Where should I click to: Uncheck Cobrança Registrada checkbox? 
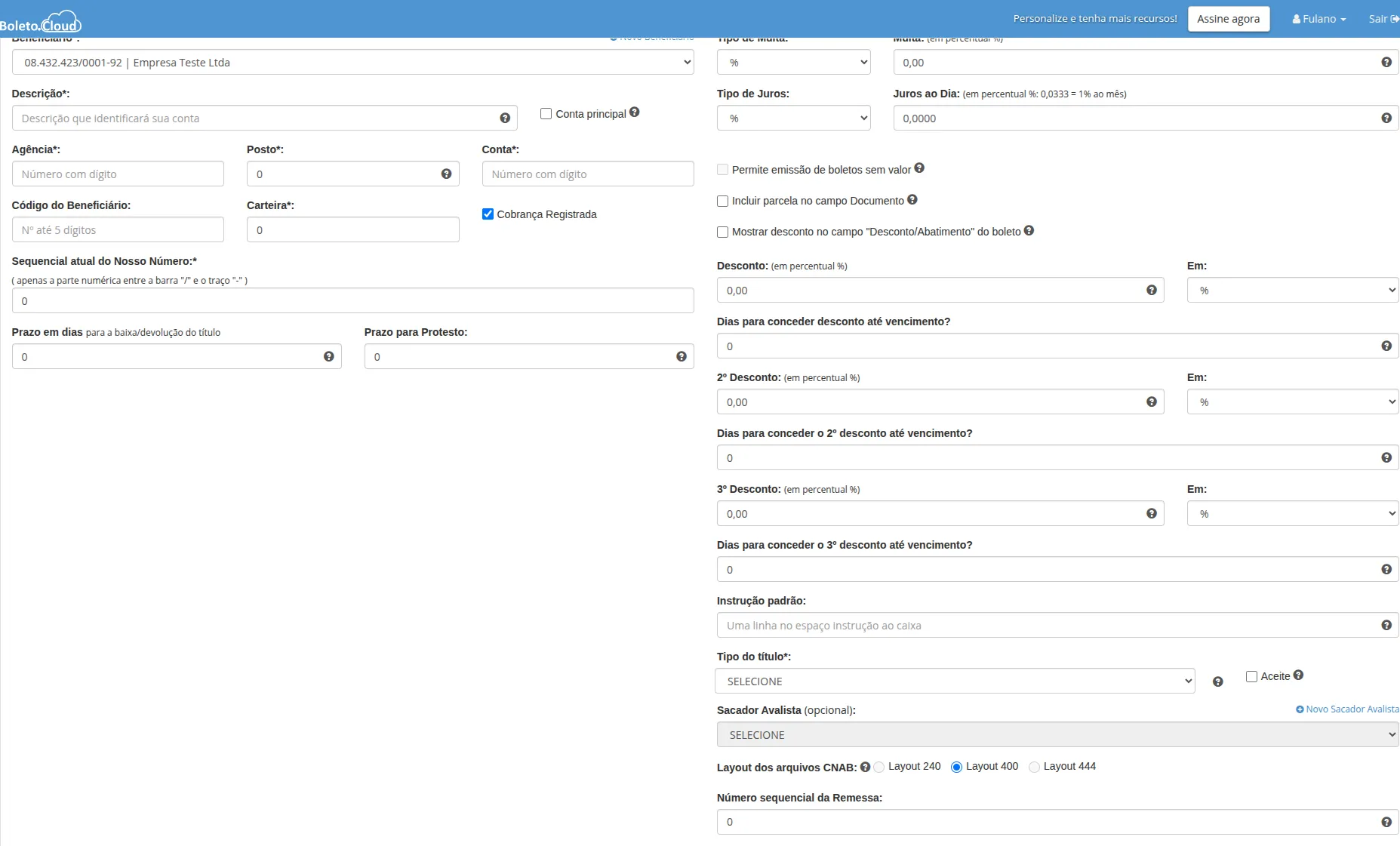[x=488, y=214]
